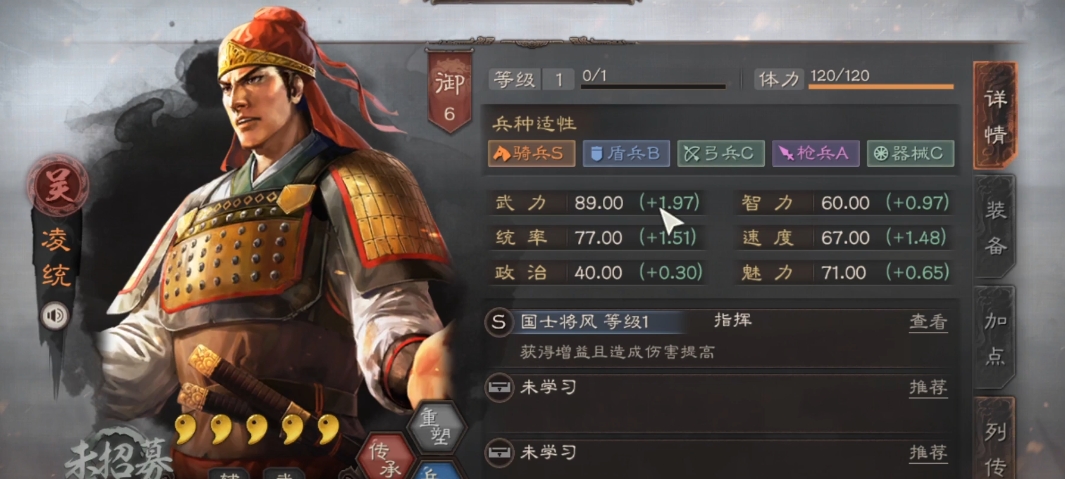Click the second unlearned skill slot icon

coord(498,451)
